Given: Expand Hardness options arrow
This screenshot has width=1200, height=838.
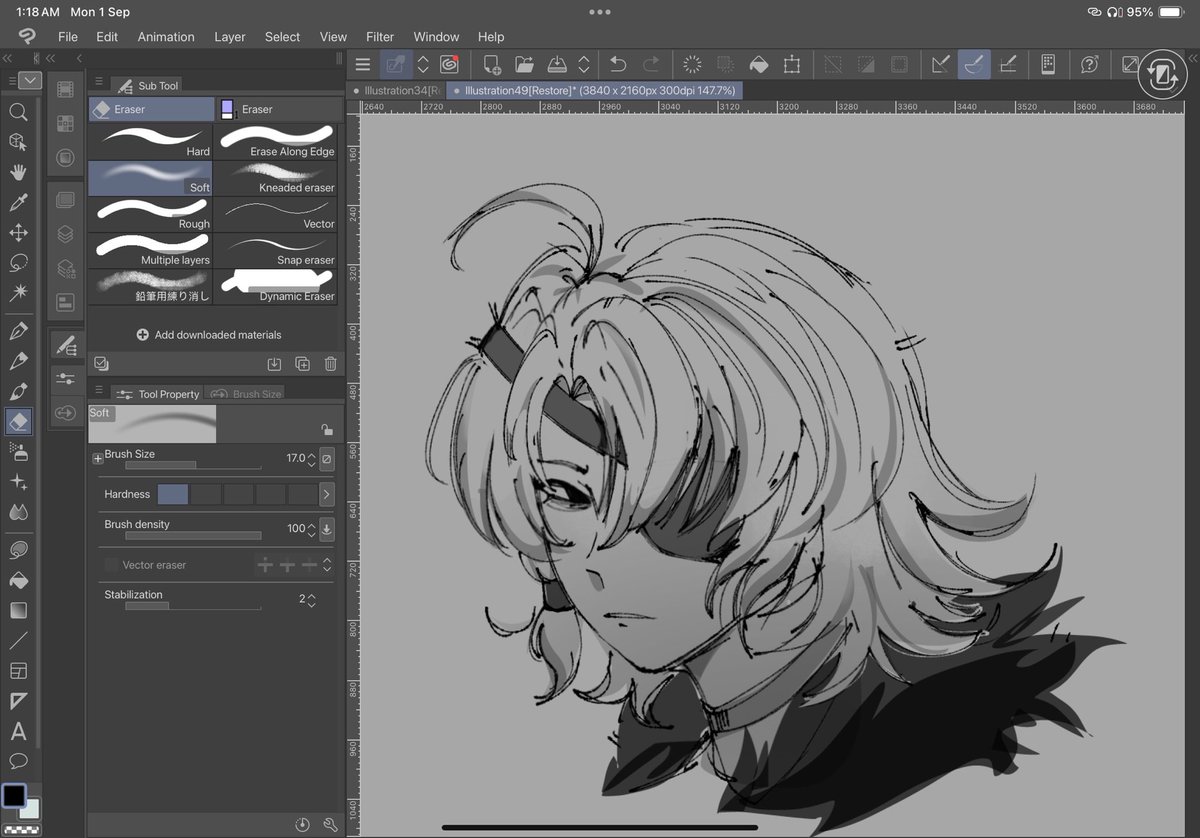Looking at the screenshot, I should pyautogui.click(x=326, y=494).
